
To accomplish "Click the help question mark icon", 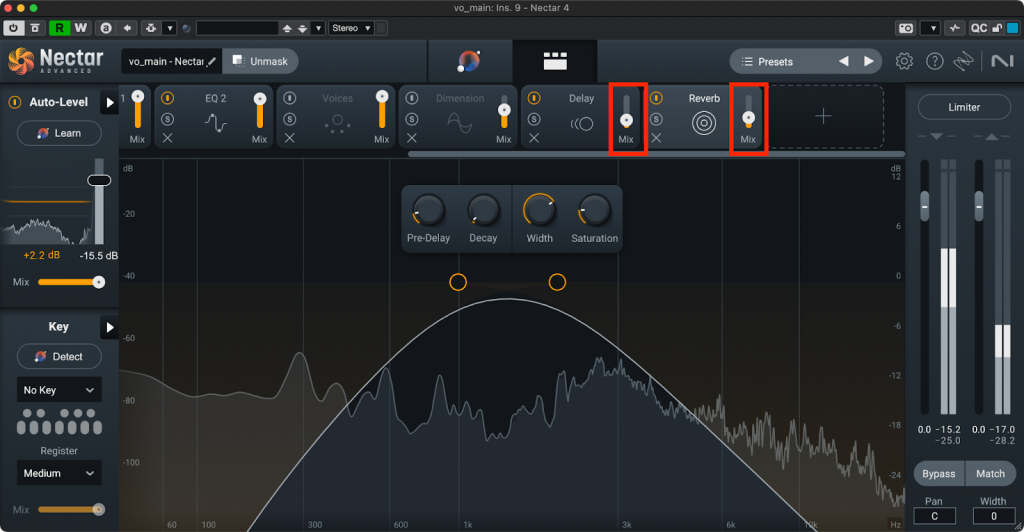I will point(933,62).
